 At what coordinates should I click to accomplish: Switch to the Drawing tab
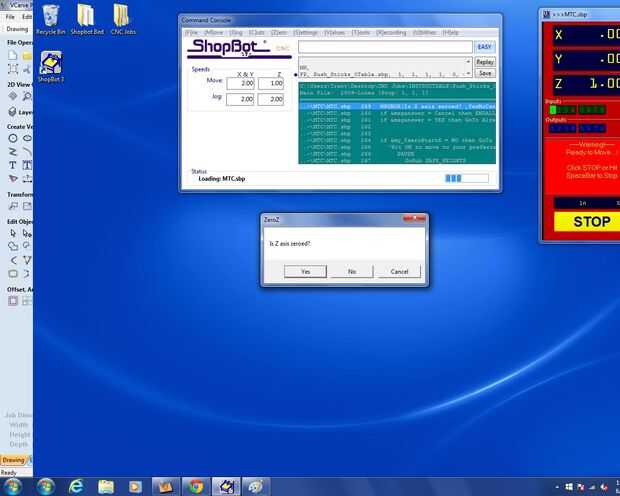pos(13,460)
